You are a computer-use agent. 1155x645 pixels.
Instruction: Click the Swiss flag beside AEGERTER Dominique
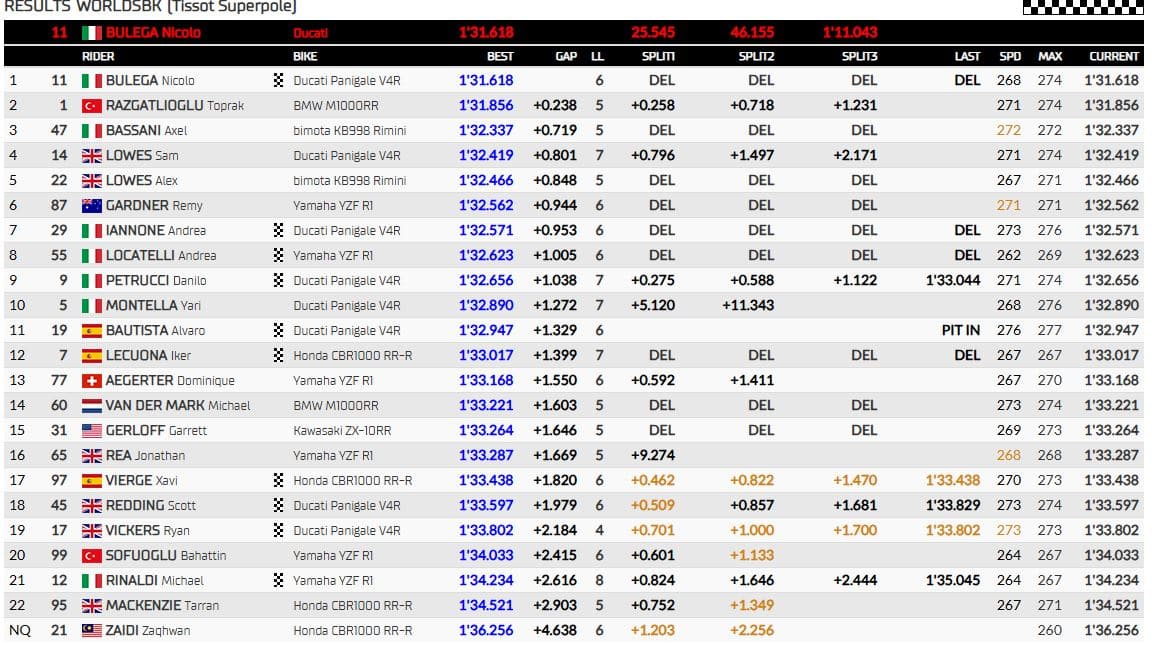click(x=91, y=381)
